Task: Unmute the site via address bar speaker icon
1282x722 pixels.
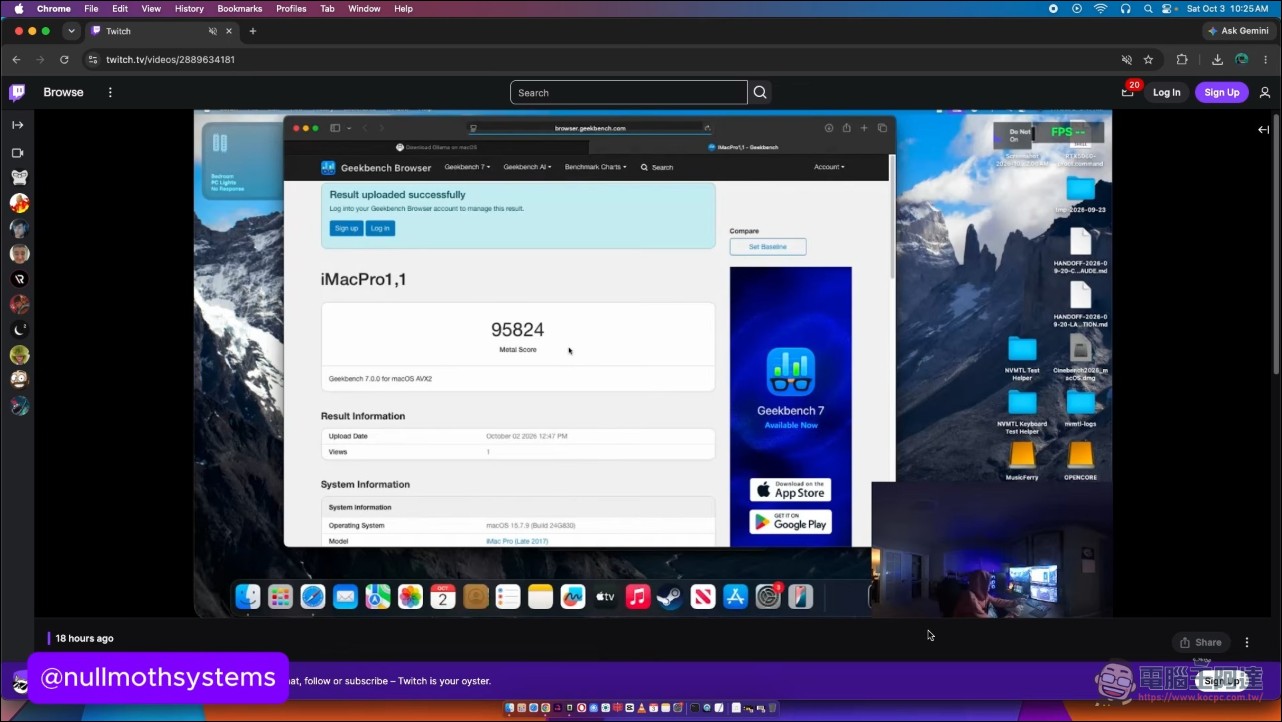Action: coord(1127,60)
